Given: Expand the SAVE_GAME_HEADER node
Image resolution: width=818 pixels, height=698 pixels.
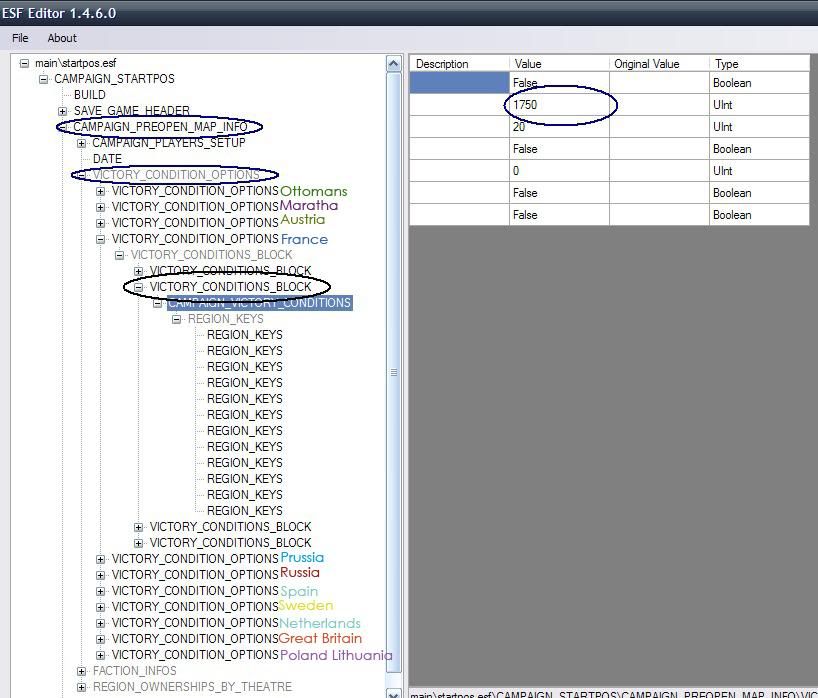Looking at the screenshot, I should pos(62,111).
